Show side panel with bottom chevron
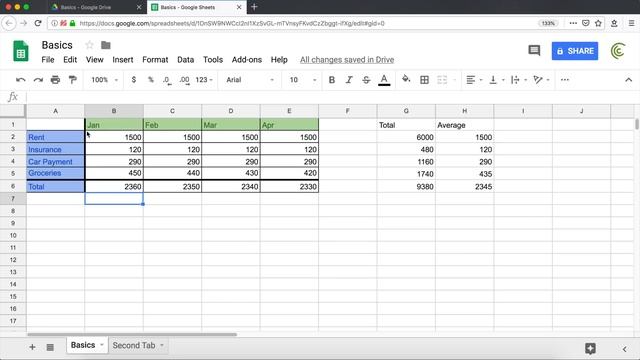The height and width of the screenshot is (360, 640). click(x=624, y=349)
